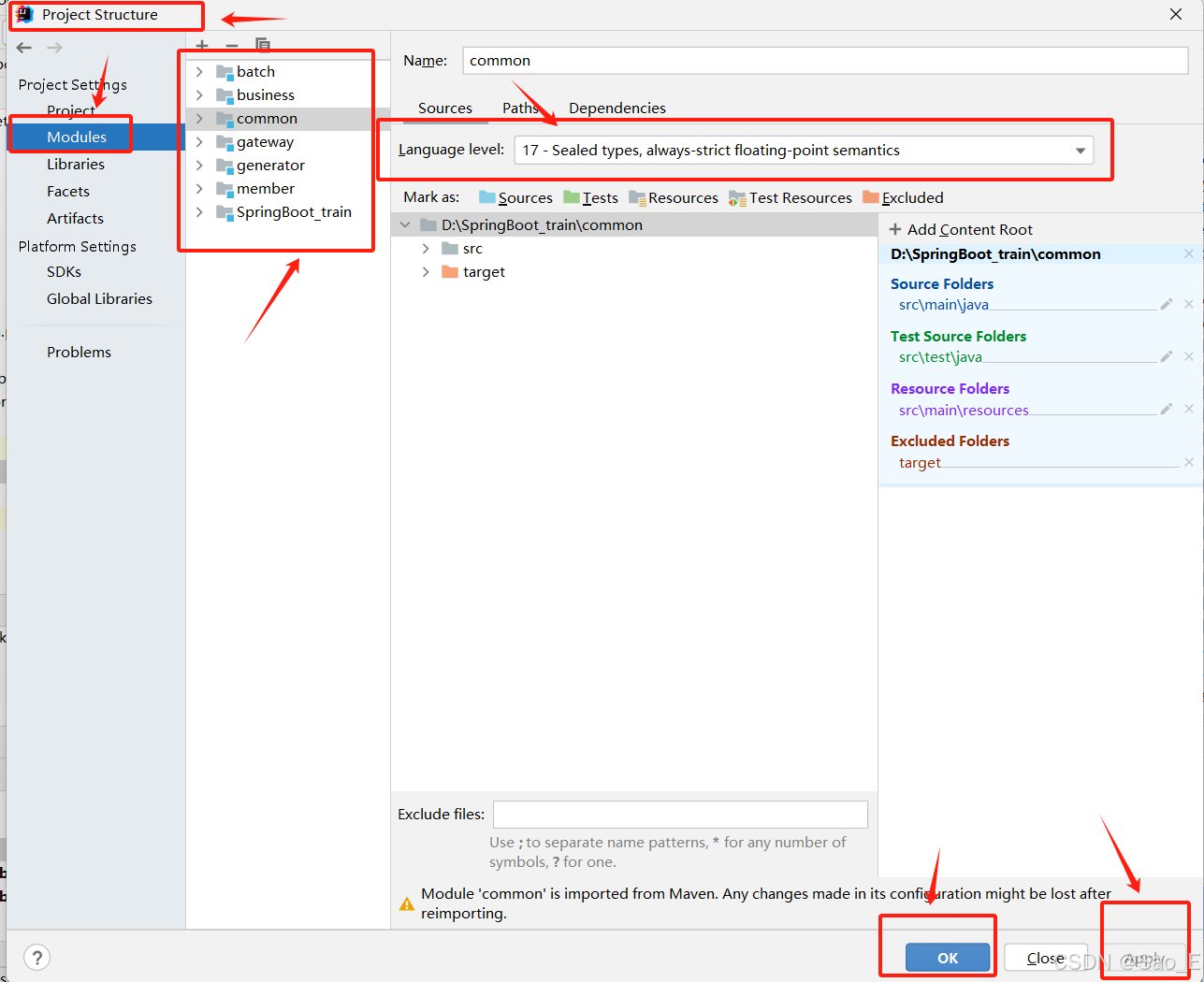Select the batch module

[255, 71]
